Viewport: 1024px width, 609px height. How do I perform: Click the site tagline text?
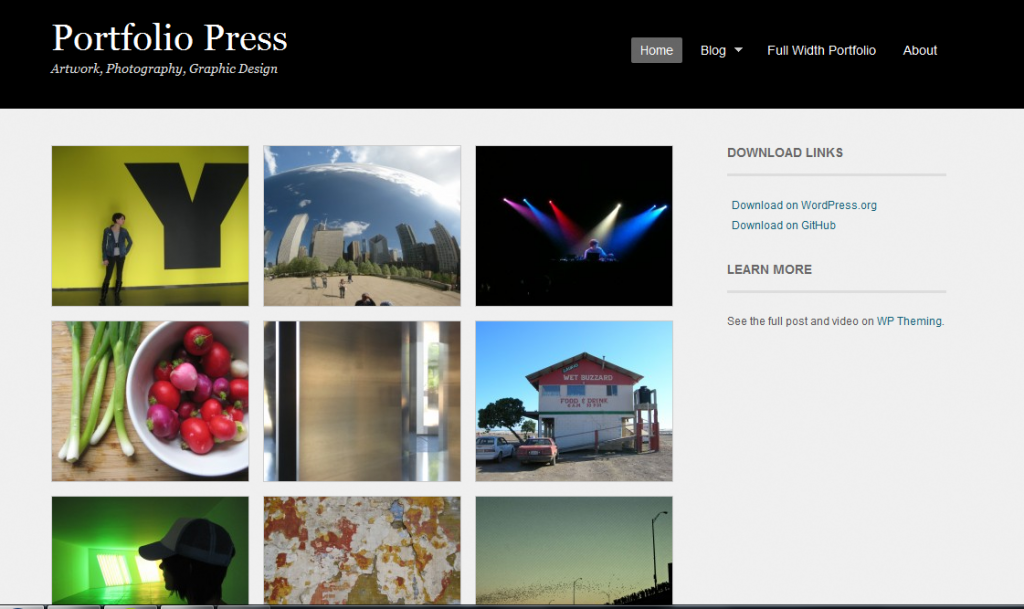164,69
